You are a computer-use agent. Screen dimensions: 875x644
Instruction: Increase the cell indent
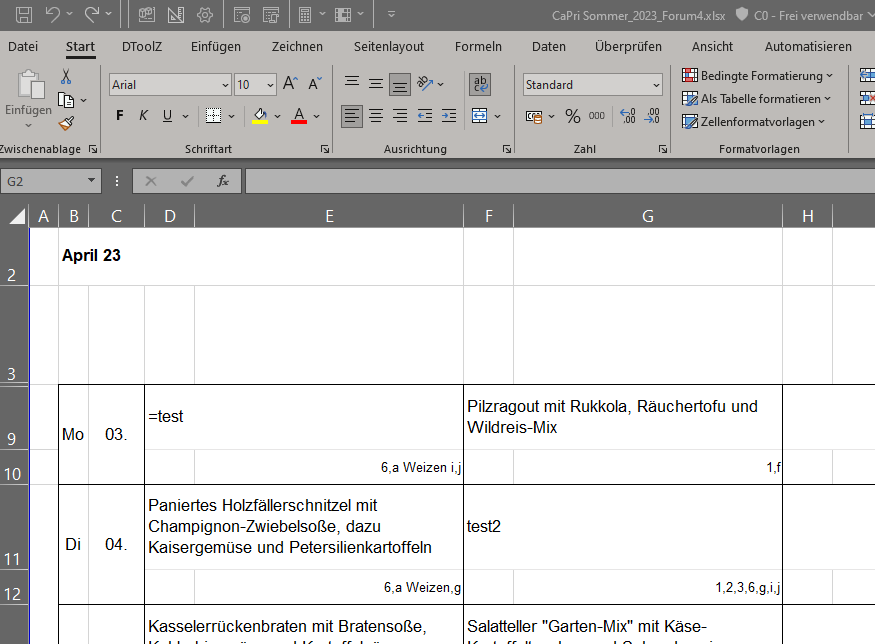point(449,116)
